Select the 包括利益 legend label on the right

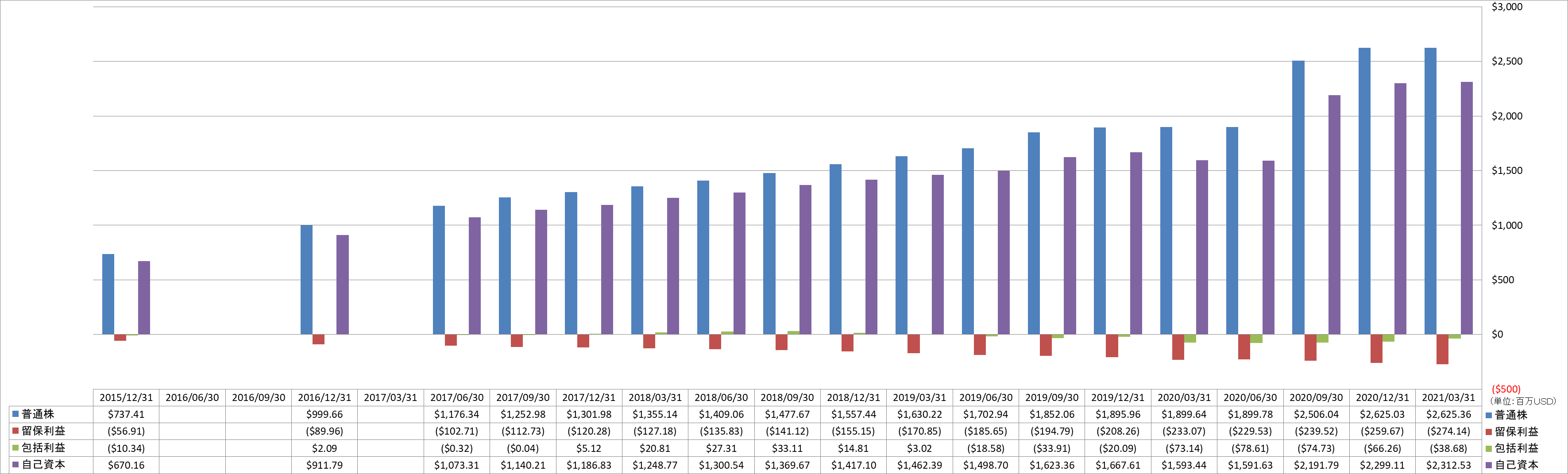1516,448
